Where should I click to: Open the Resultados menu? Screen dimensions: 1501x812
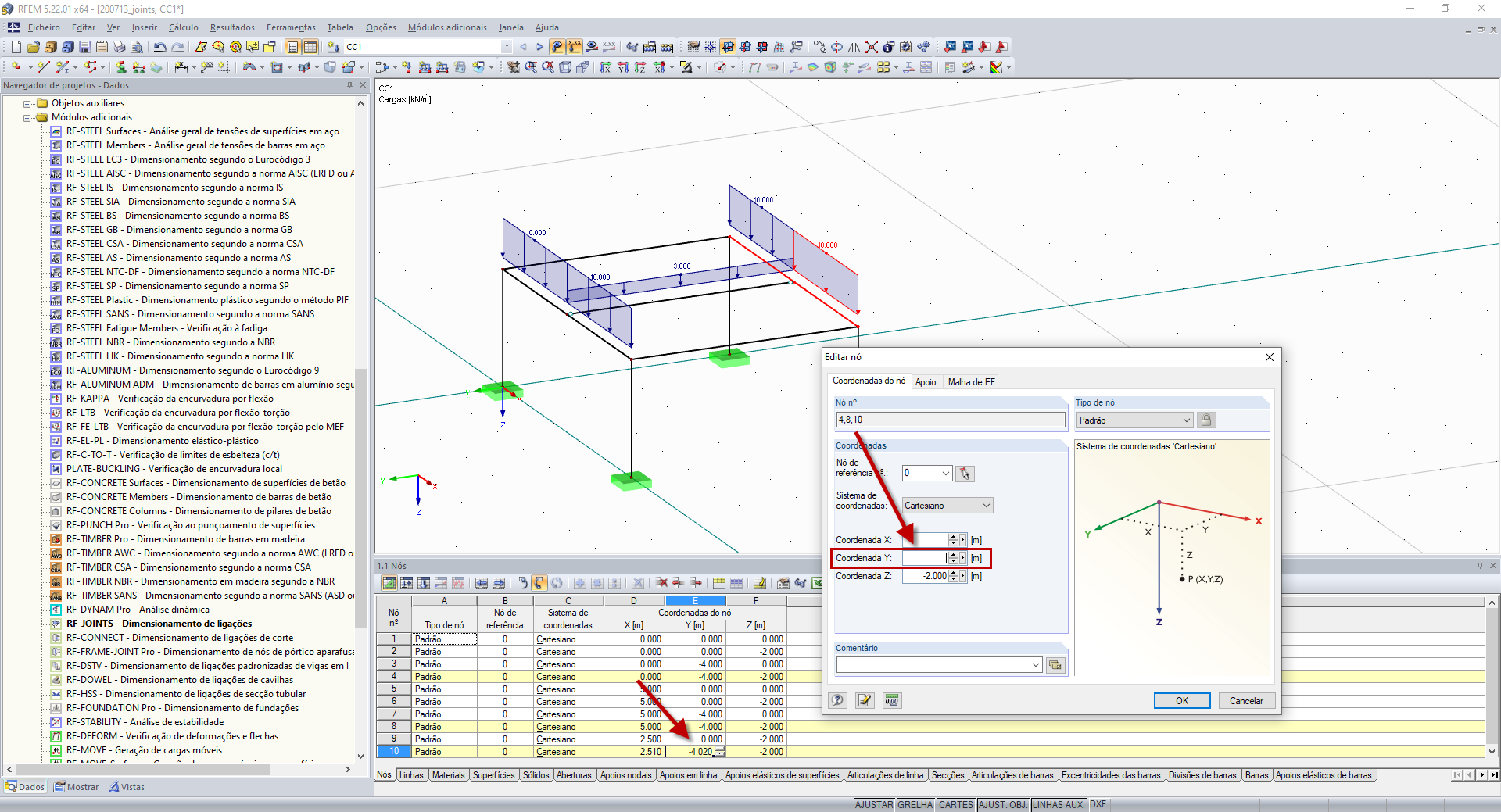click(x=232, y=27)
